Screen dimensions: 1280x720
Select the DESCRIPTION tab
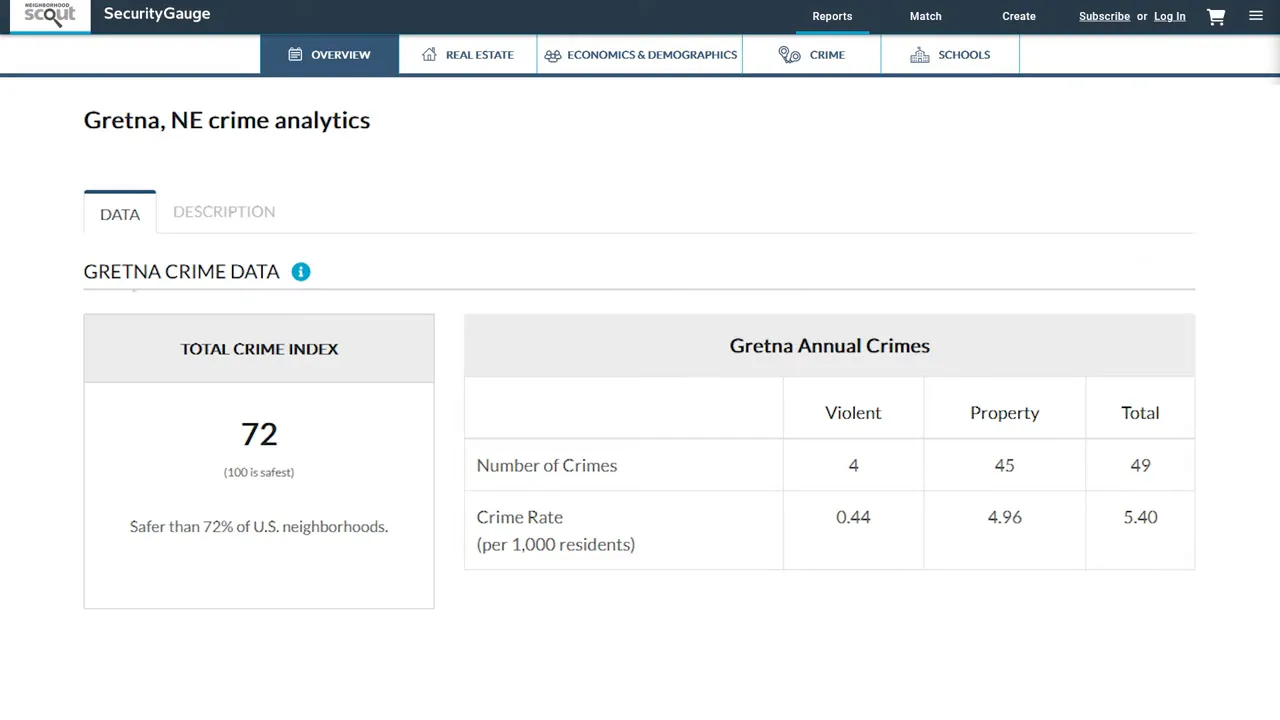[224, 212]
